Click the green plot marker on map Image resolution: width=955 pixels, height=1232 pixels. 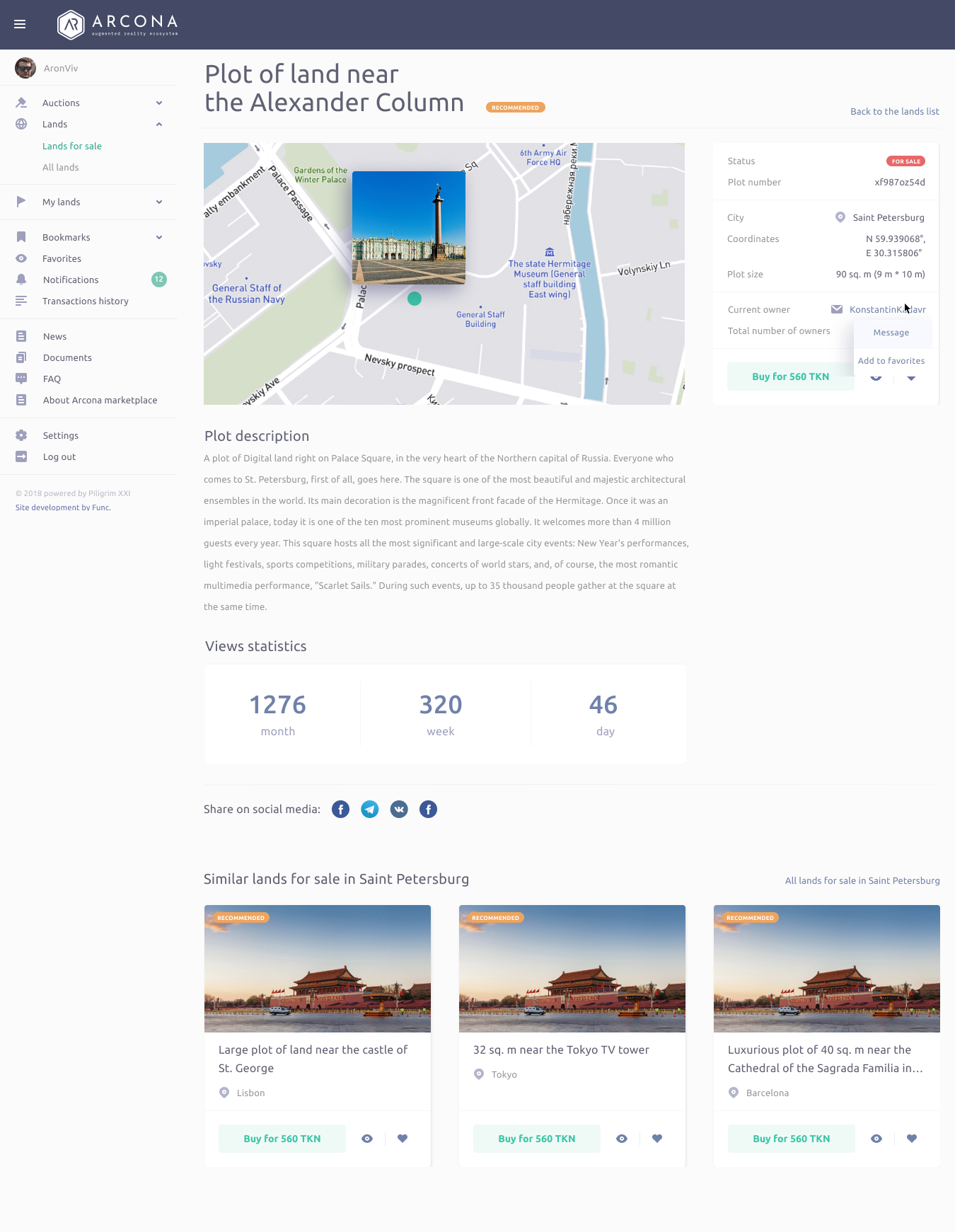[x=415, y=299]
